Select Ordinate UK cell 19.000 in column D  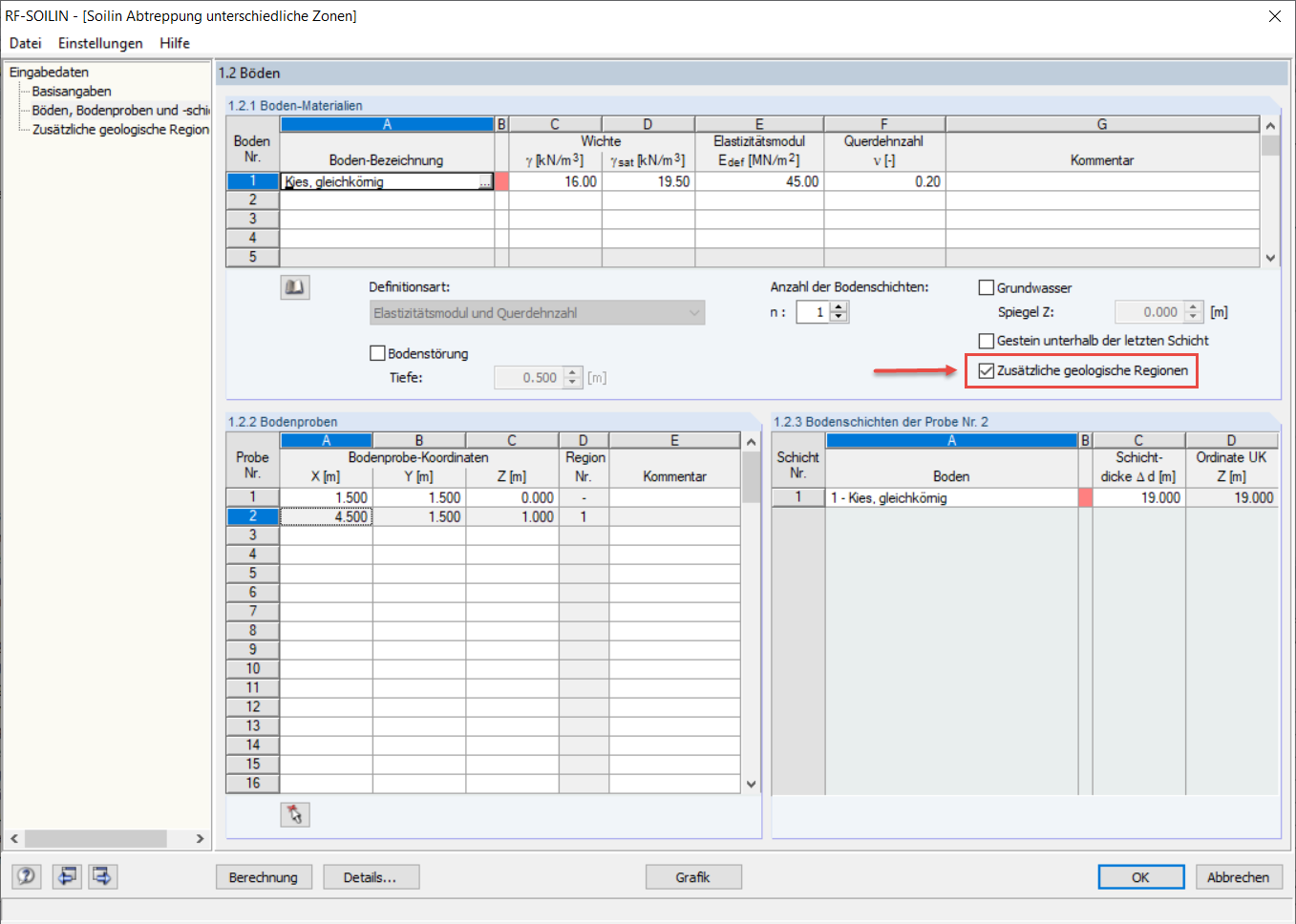[1231, 497]
